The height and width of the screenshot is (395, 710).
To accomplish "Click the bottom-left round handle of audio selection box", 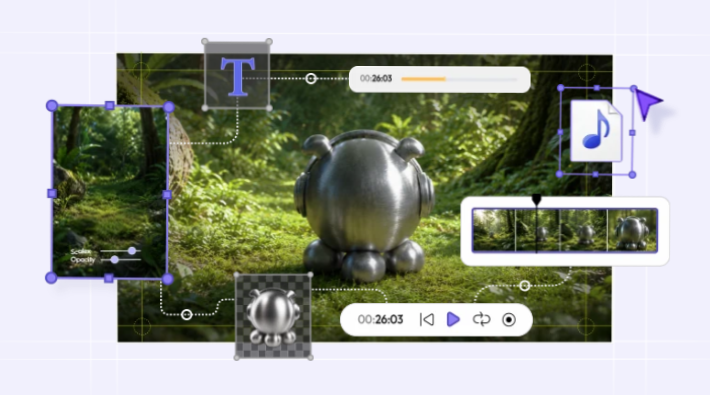I will [x=560, y=174].
